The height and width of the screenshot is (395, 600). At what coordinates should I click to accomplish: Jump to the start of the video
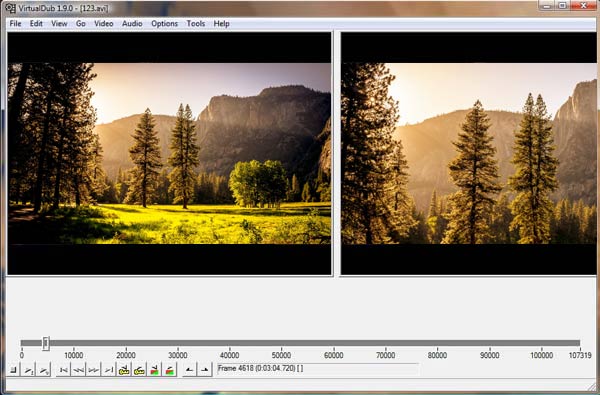[x=64, y=370]
